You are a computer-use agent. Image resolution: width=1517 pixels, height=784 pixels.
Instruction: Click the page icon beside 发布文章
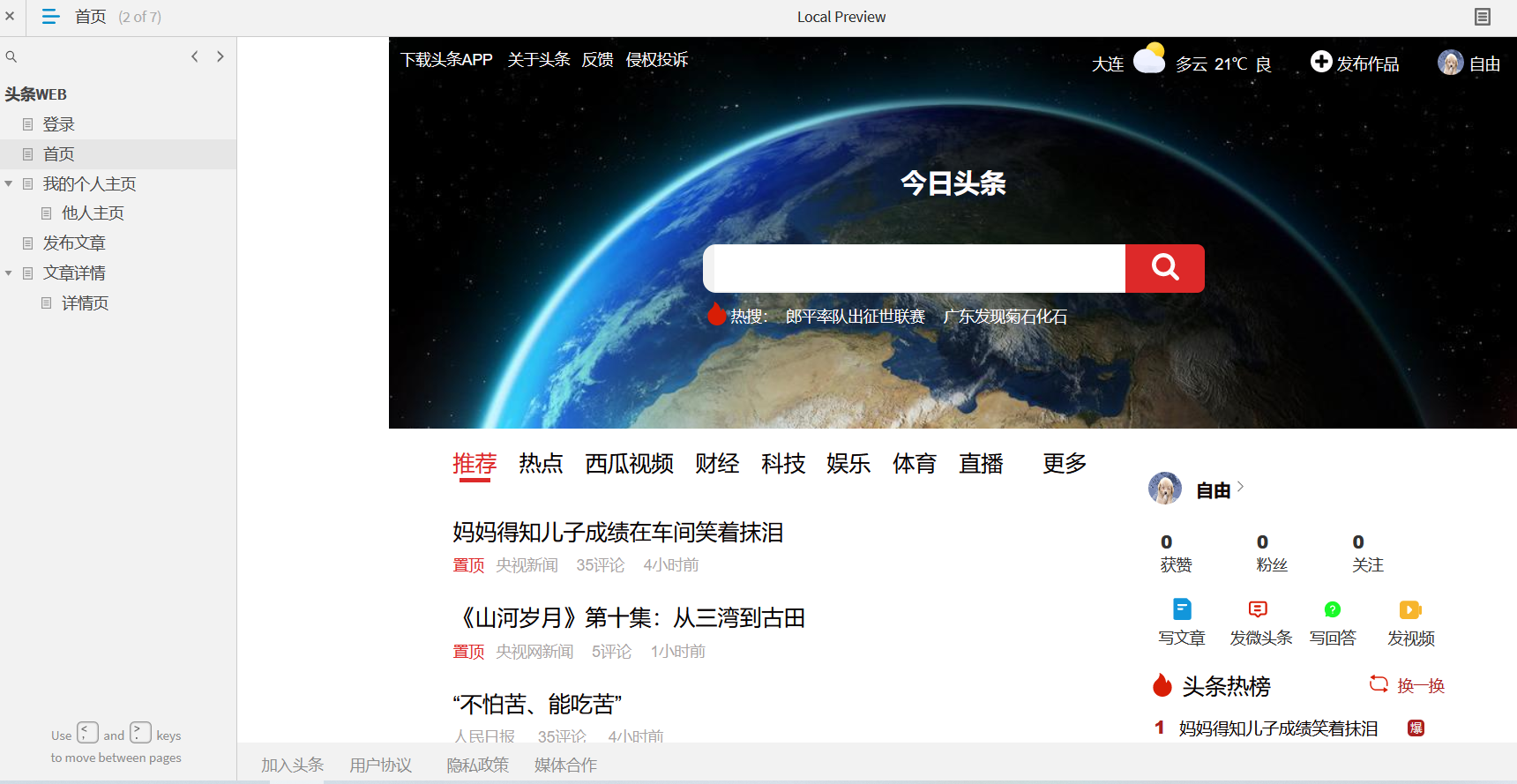(28, 243)
